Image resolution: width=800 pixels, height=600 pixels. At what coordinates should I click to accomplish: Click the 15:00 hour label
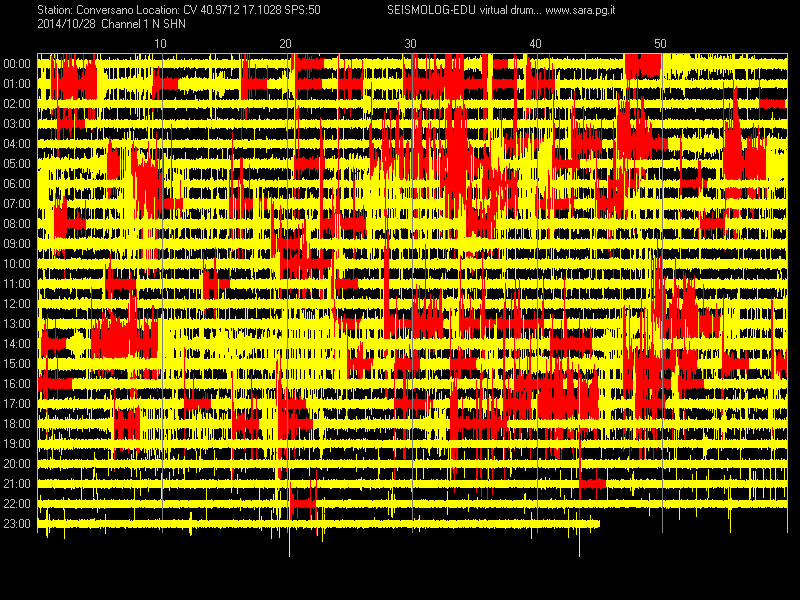point(17,364)
